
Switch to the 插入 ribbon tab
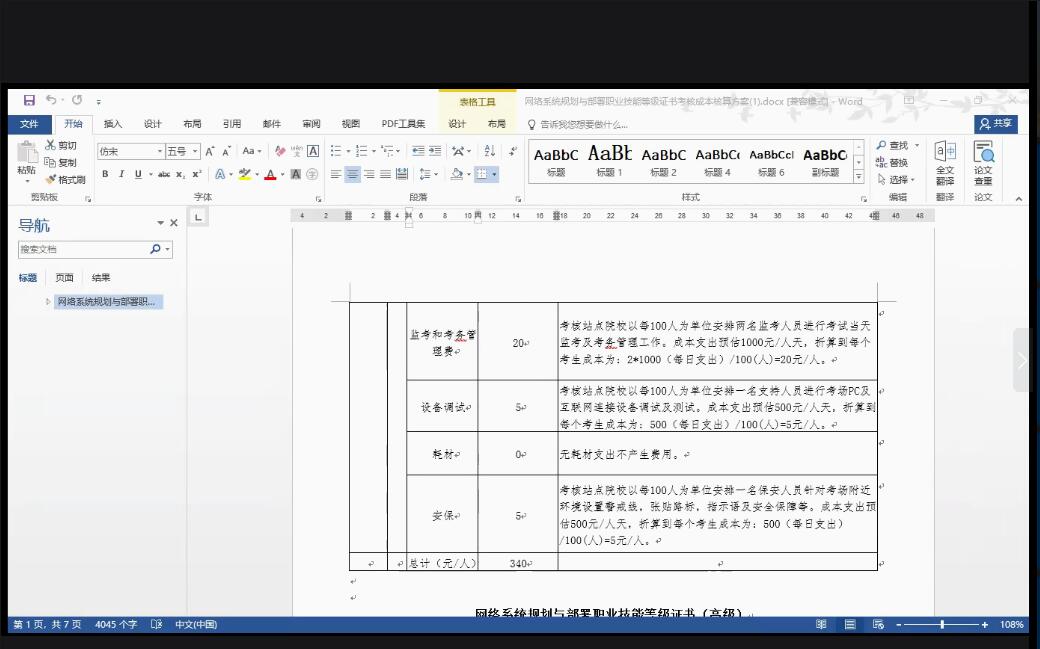click(113, 124)
